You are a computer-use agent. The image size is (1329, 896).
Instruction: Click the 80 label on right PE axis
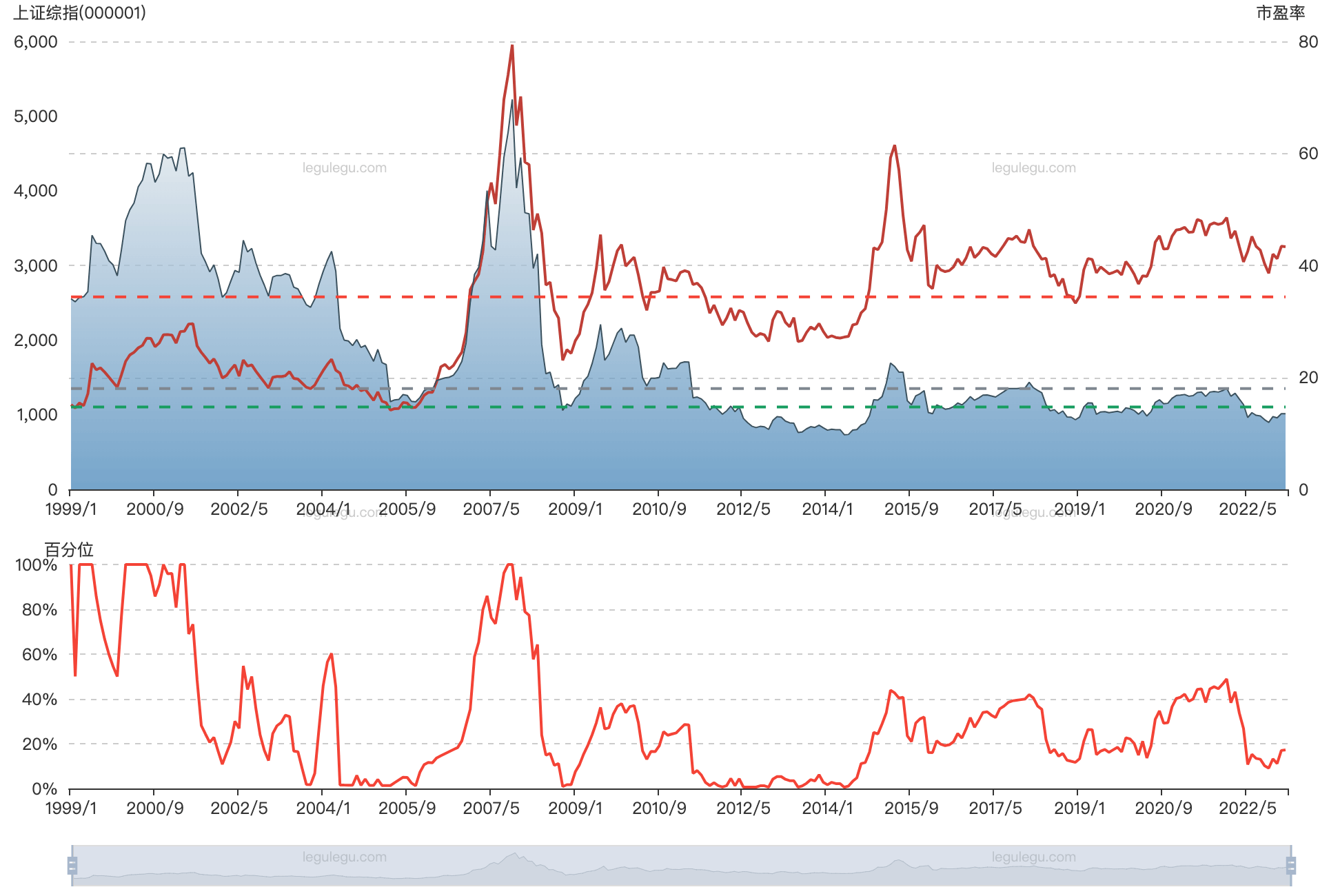pyautogui.click(x=1308, y=42)
